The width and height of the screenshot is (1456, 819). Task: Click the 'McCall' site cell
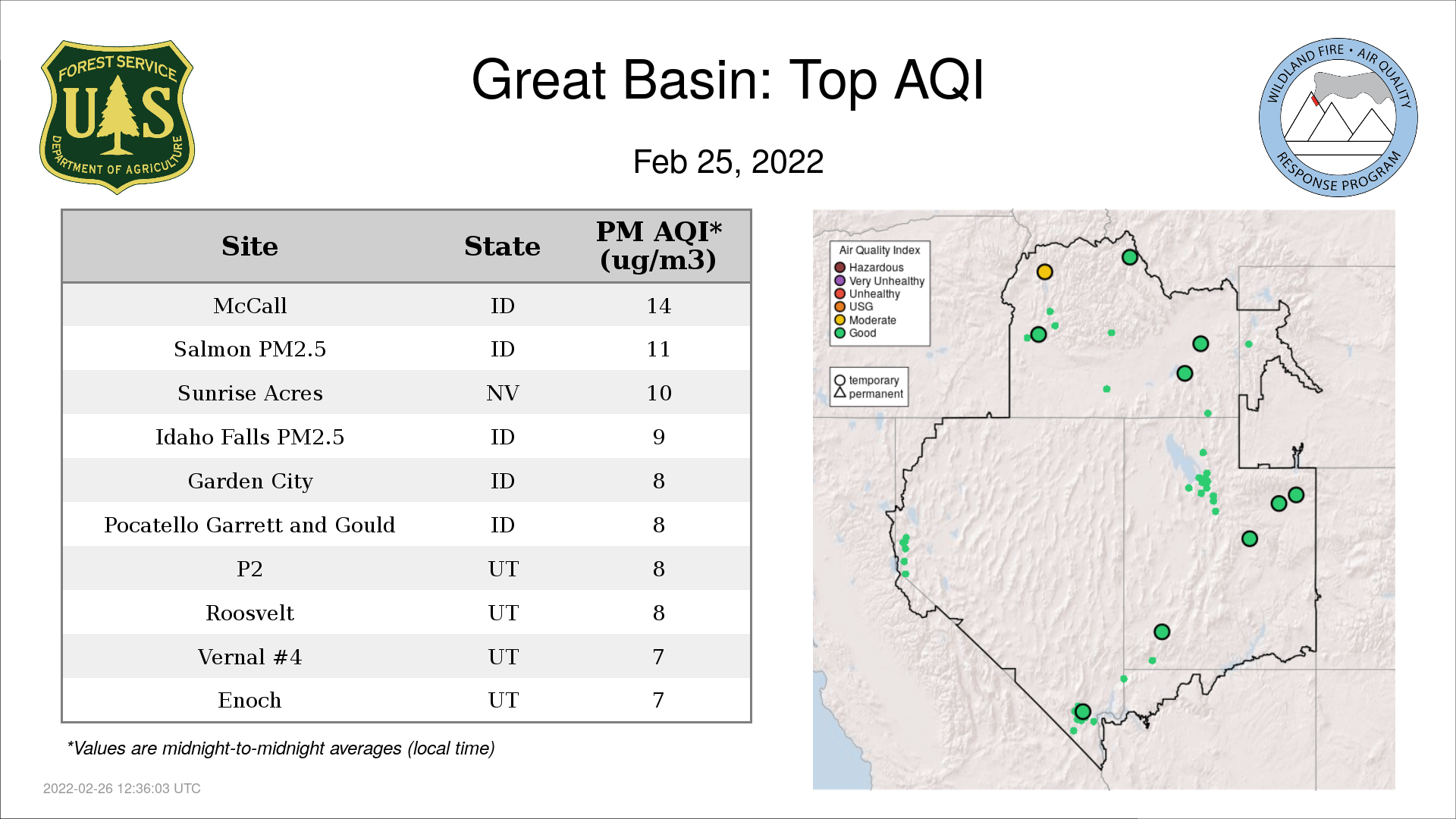pos(249,306)
